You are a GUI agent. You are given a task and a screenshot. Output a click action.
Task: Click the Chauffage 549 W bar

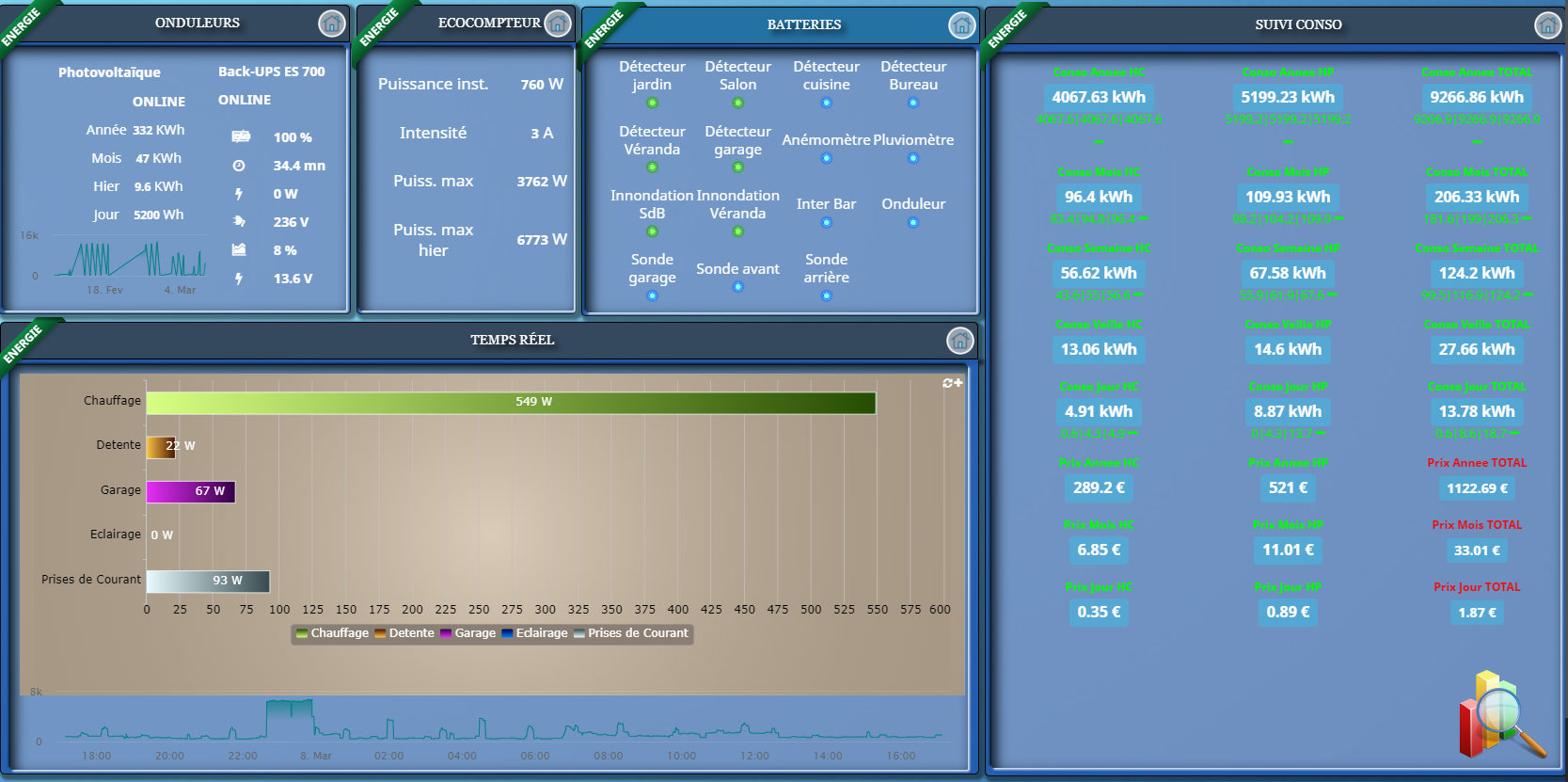coord(511,403)
